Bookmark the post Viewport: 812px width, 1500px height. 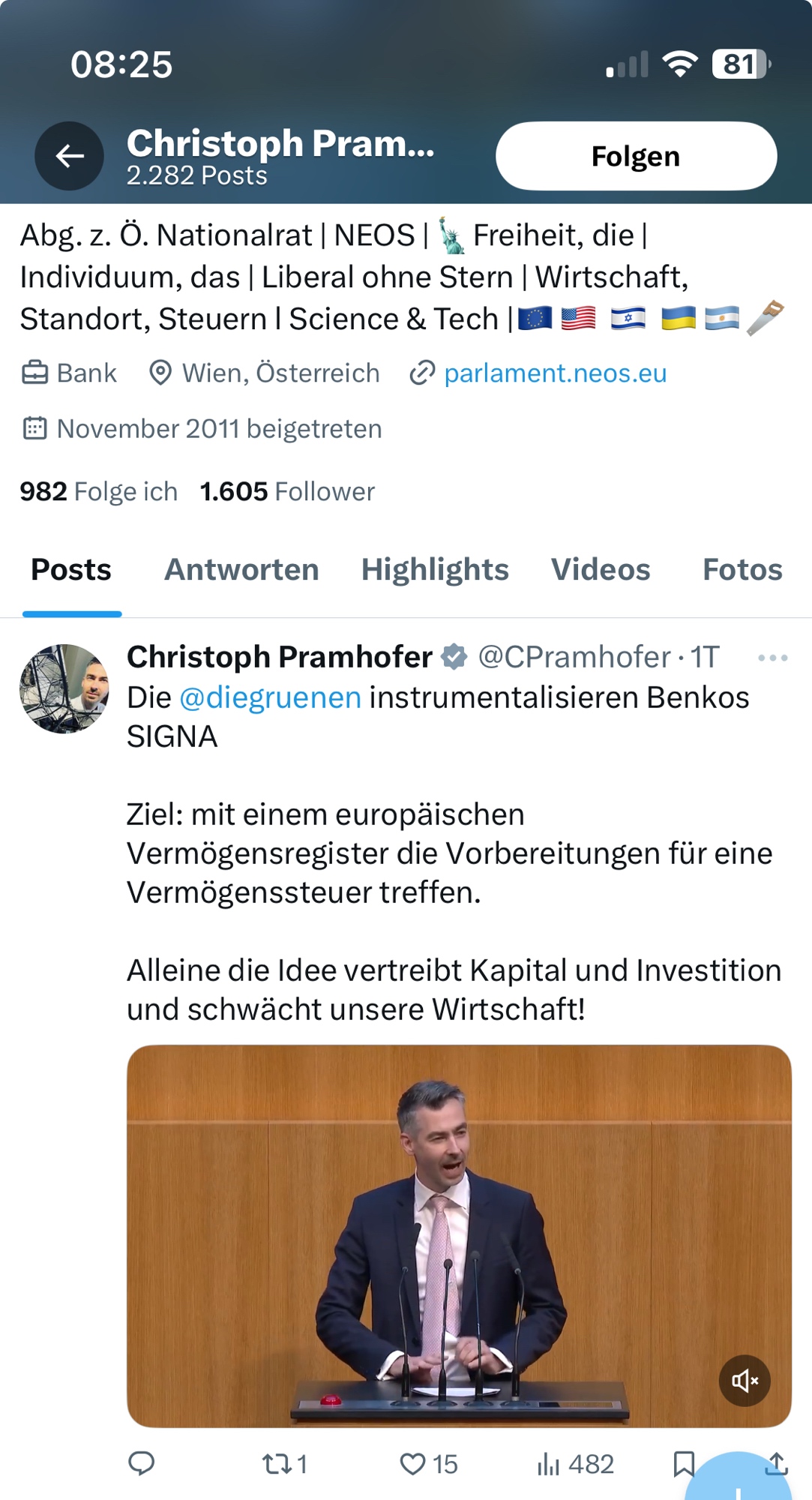pyautogui.click(x=683, y=1463)
